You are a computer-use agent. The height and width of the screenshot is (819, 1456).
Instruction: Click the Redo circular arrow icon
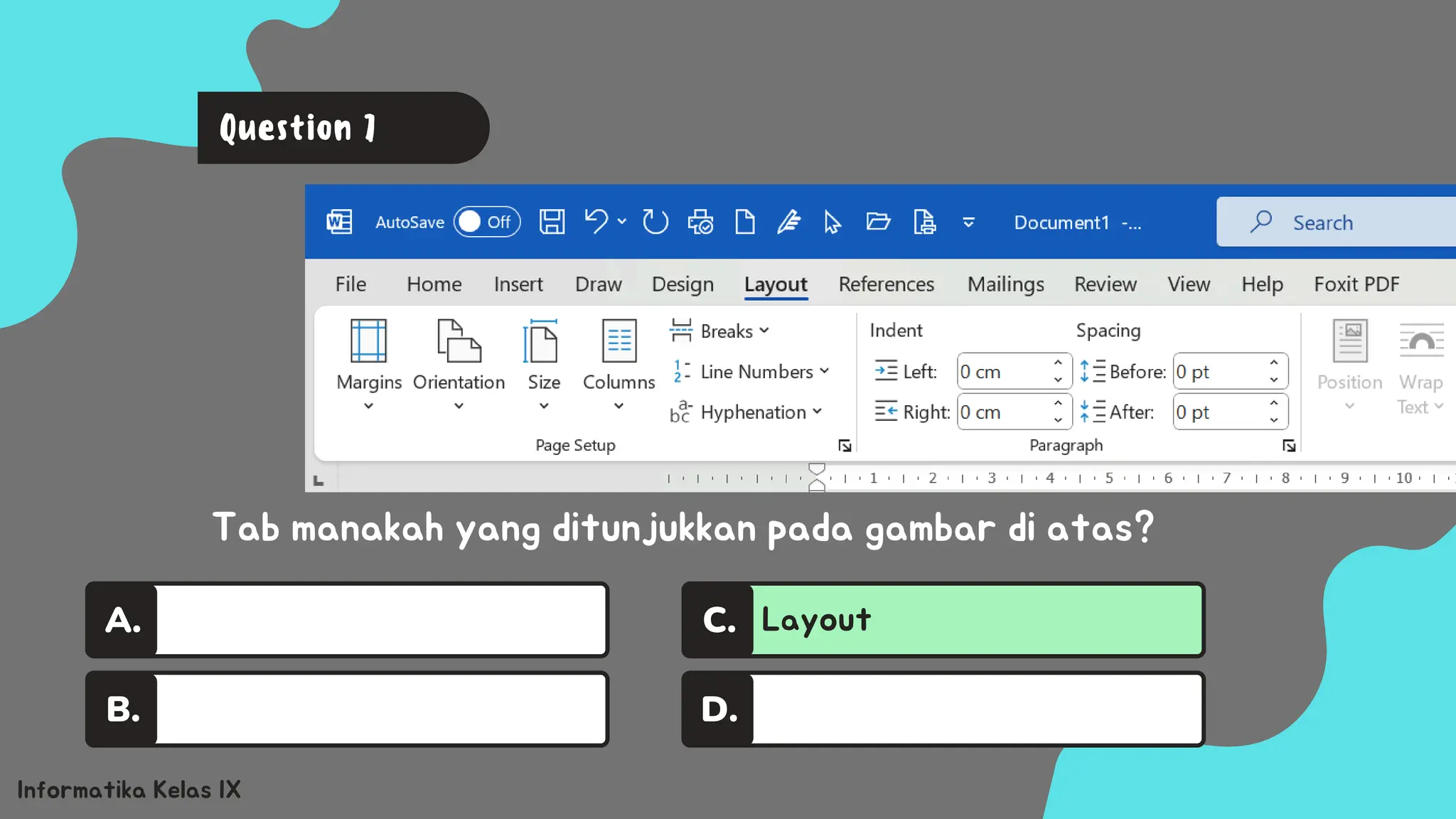[655, 222]
